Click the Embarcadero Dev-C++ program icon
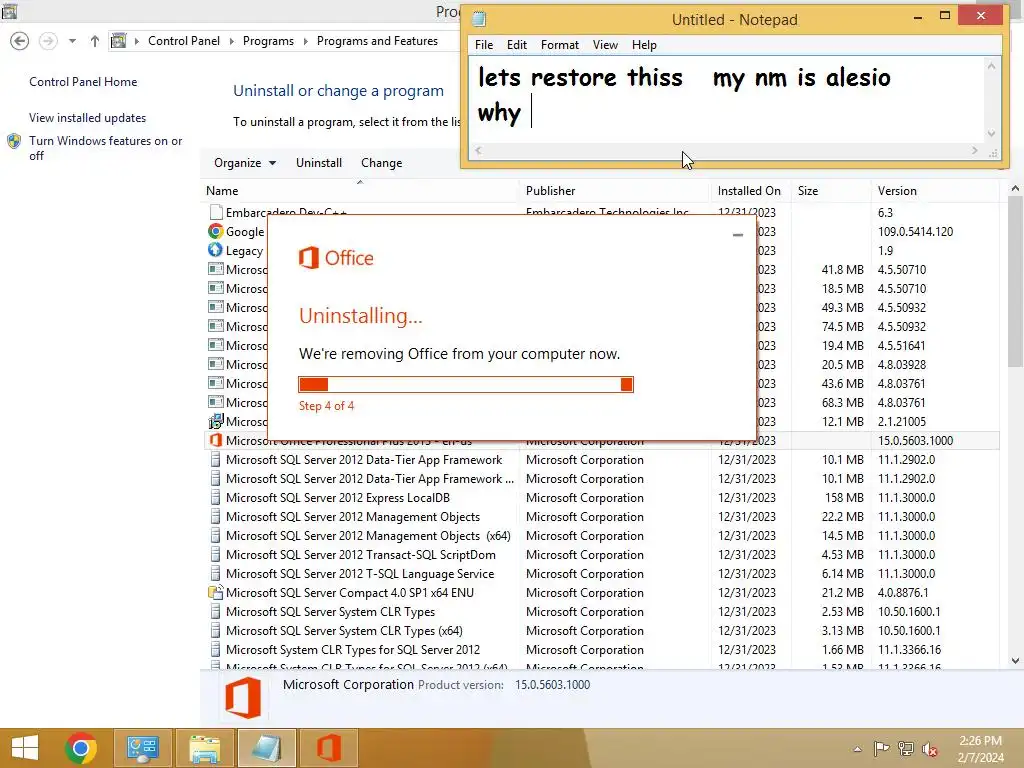The width and height of the screenshot is (1024, 768). pos(216,212)
